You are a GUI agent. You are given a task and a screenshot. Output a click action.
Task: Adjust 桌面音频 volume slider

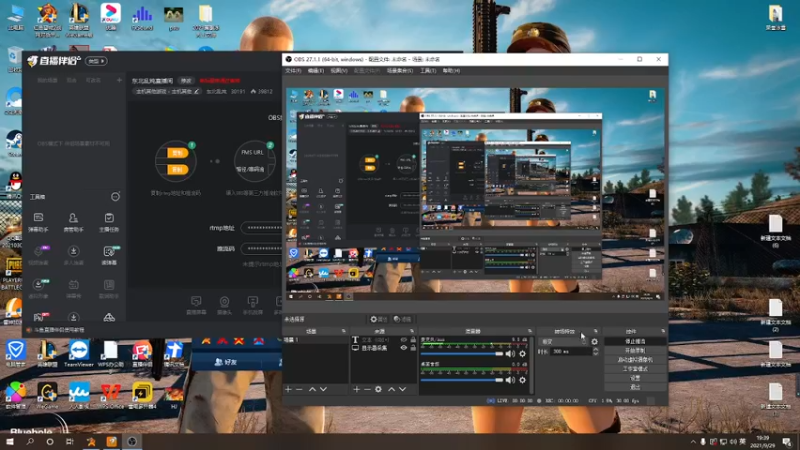462,380
